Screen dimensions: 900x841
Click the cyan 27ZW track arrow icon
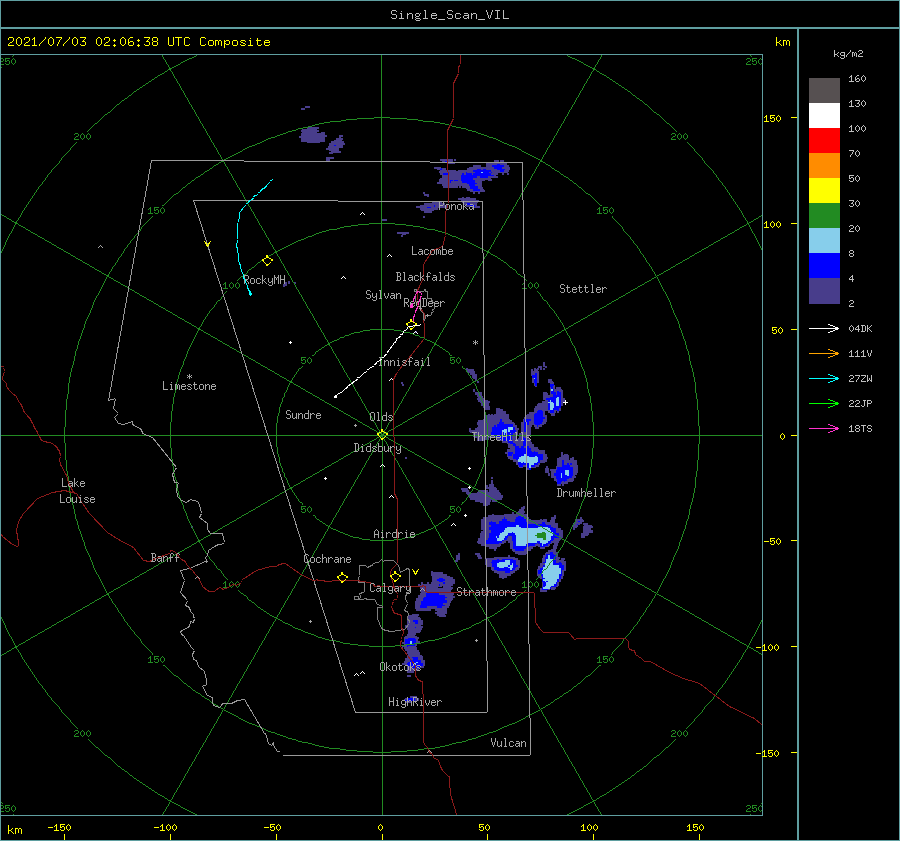coord(824,378)
